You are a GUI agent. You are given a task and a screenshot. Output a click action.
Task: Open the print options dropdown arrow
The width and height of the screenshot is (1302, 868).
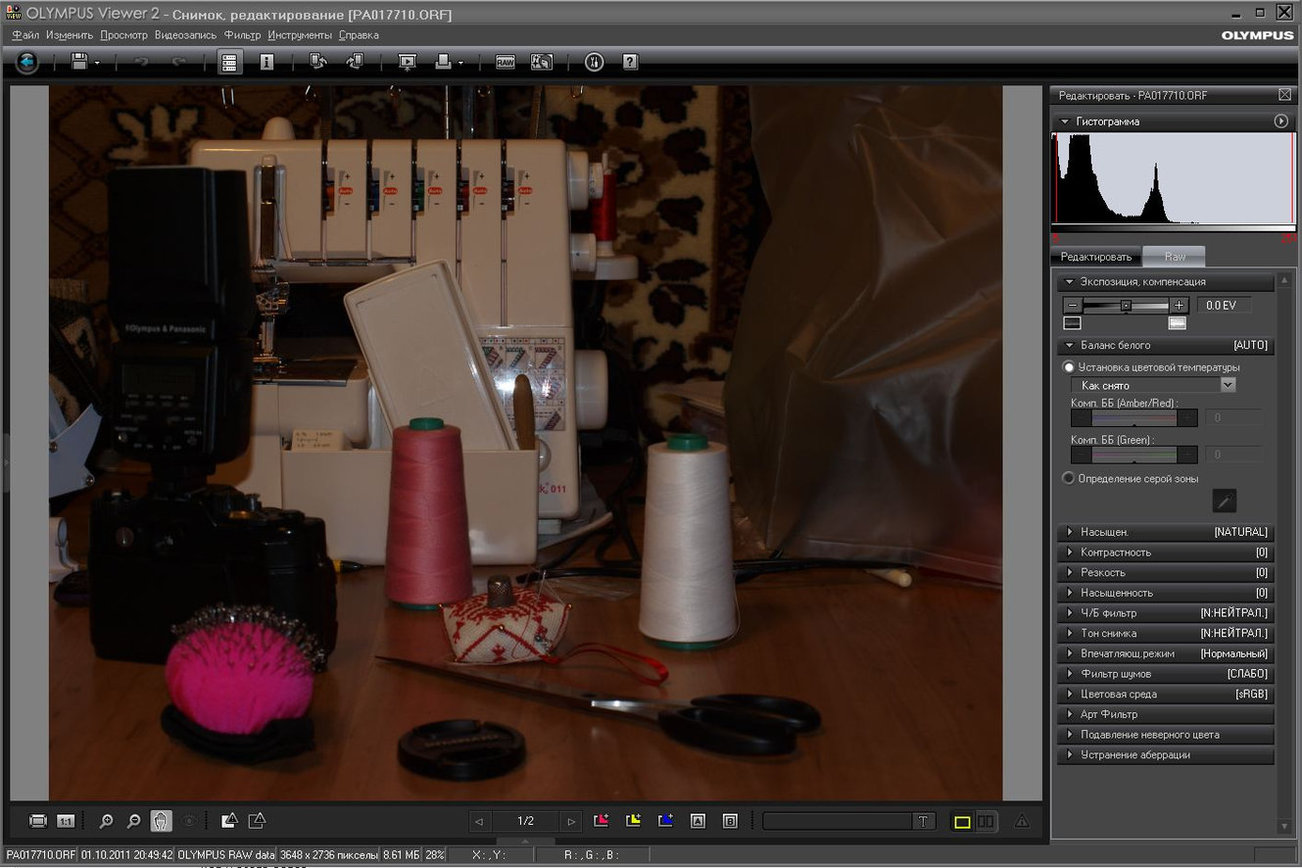tap(461, 63)
